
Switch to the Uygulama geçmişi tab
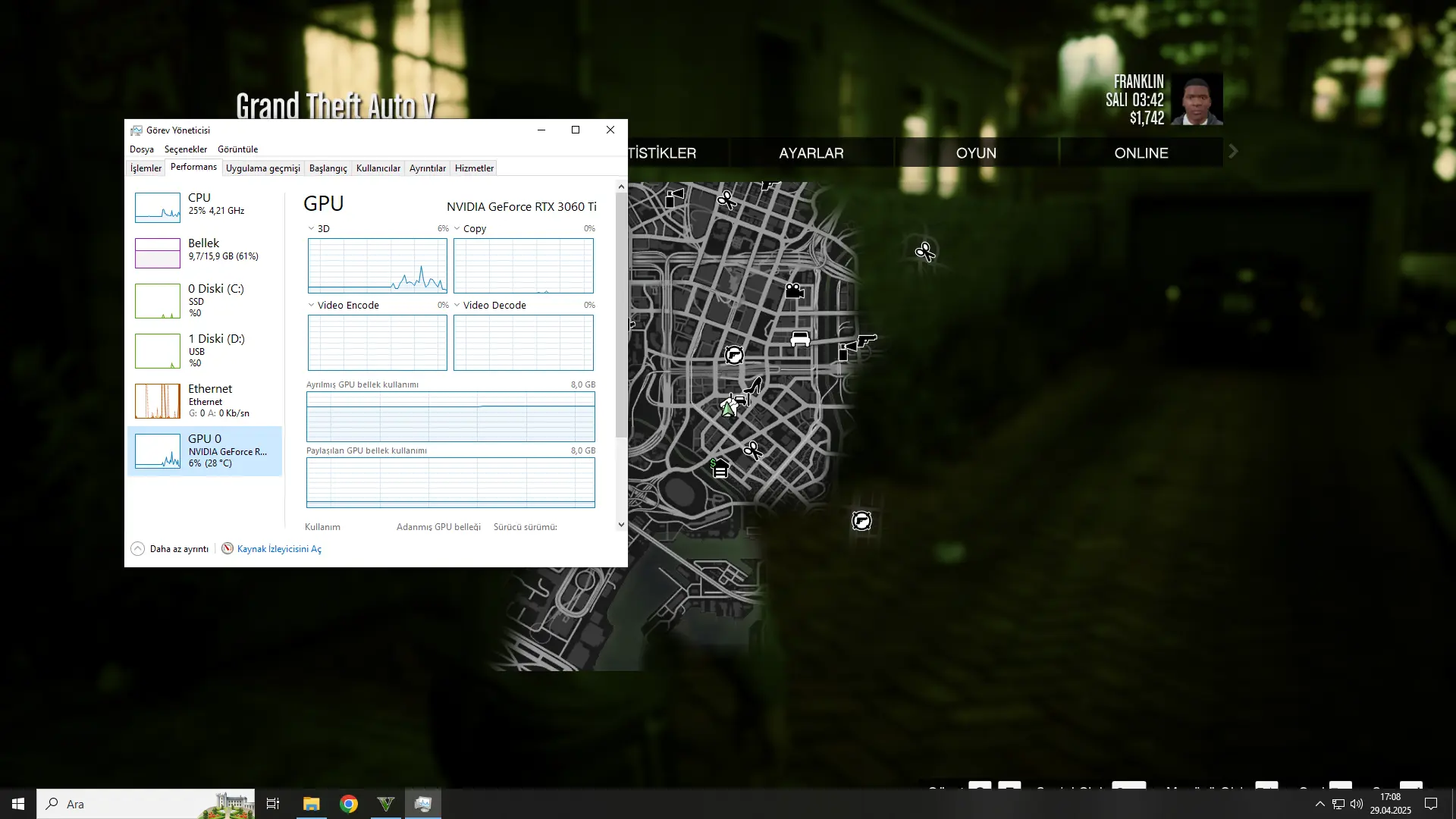(263, 168)
